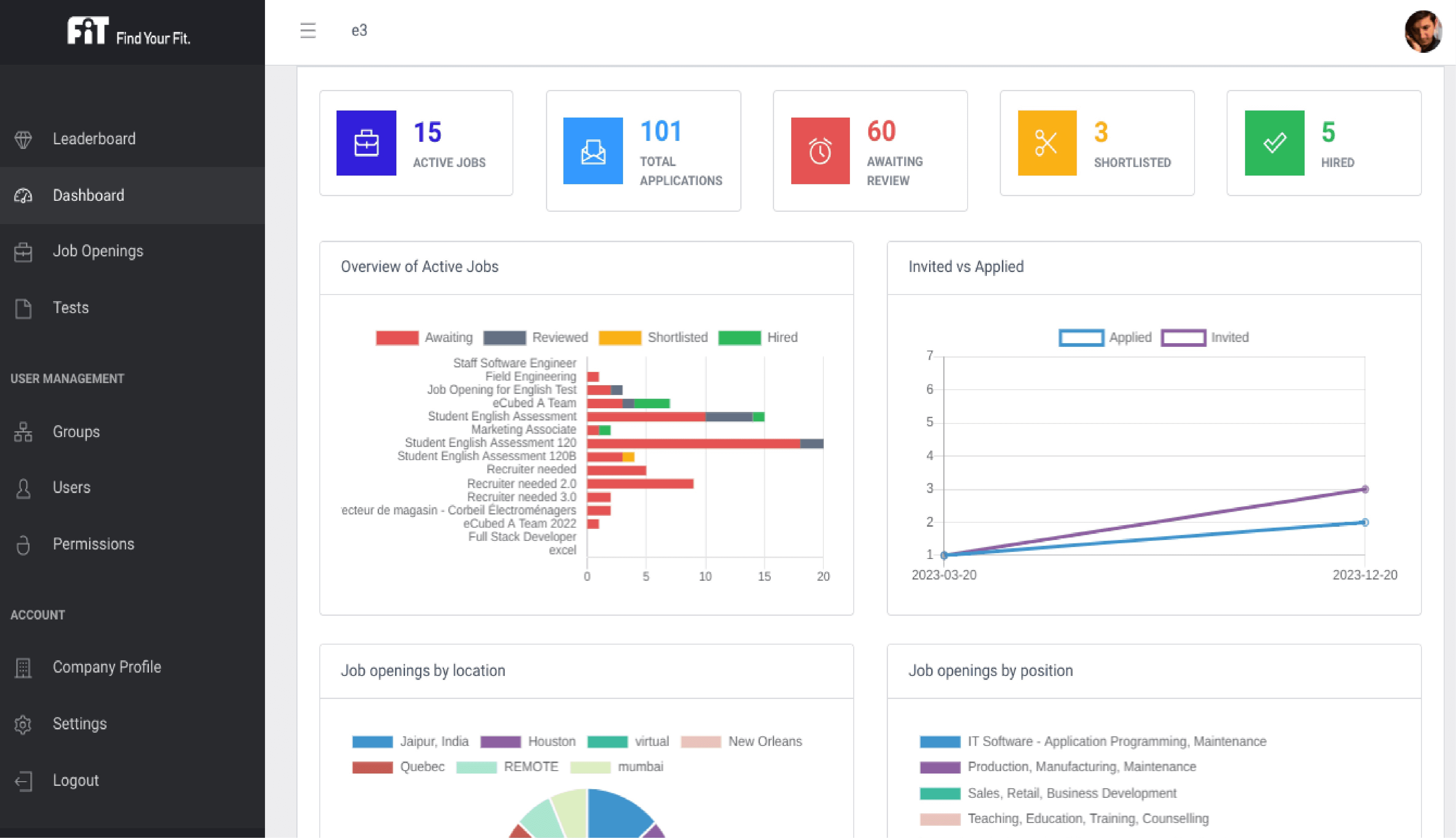Open the user avatar profile menu

tap(1423, 31)
